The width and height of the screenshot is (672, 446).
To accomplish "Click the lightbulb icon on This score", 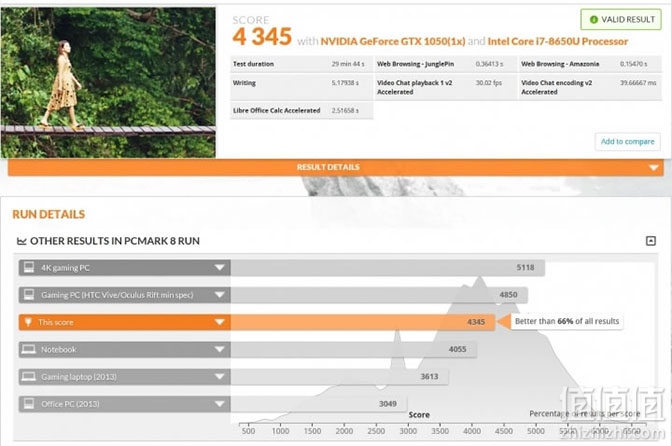I will tap(28, 322).
